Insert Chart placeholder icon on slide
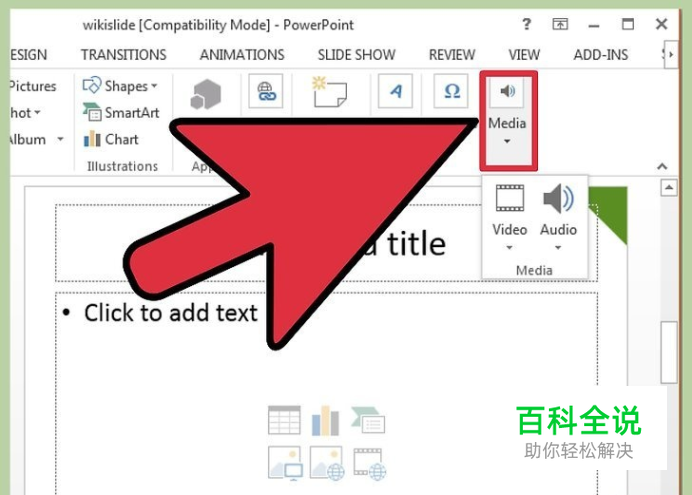This screenshot has height=495, width=692. 325,420
